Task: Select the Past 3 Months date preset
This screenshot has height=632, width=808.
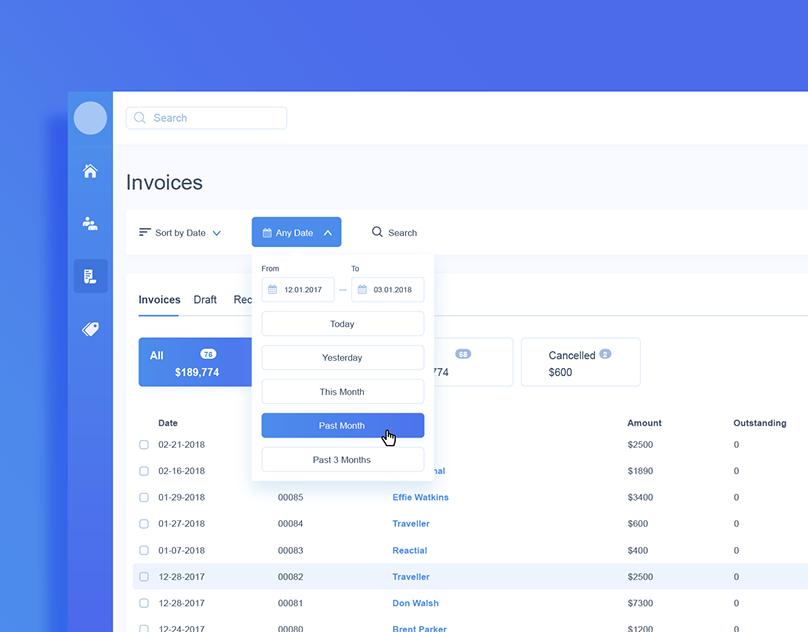Action: pos(343,460)
